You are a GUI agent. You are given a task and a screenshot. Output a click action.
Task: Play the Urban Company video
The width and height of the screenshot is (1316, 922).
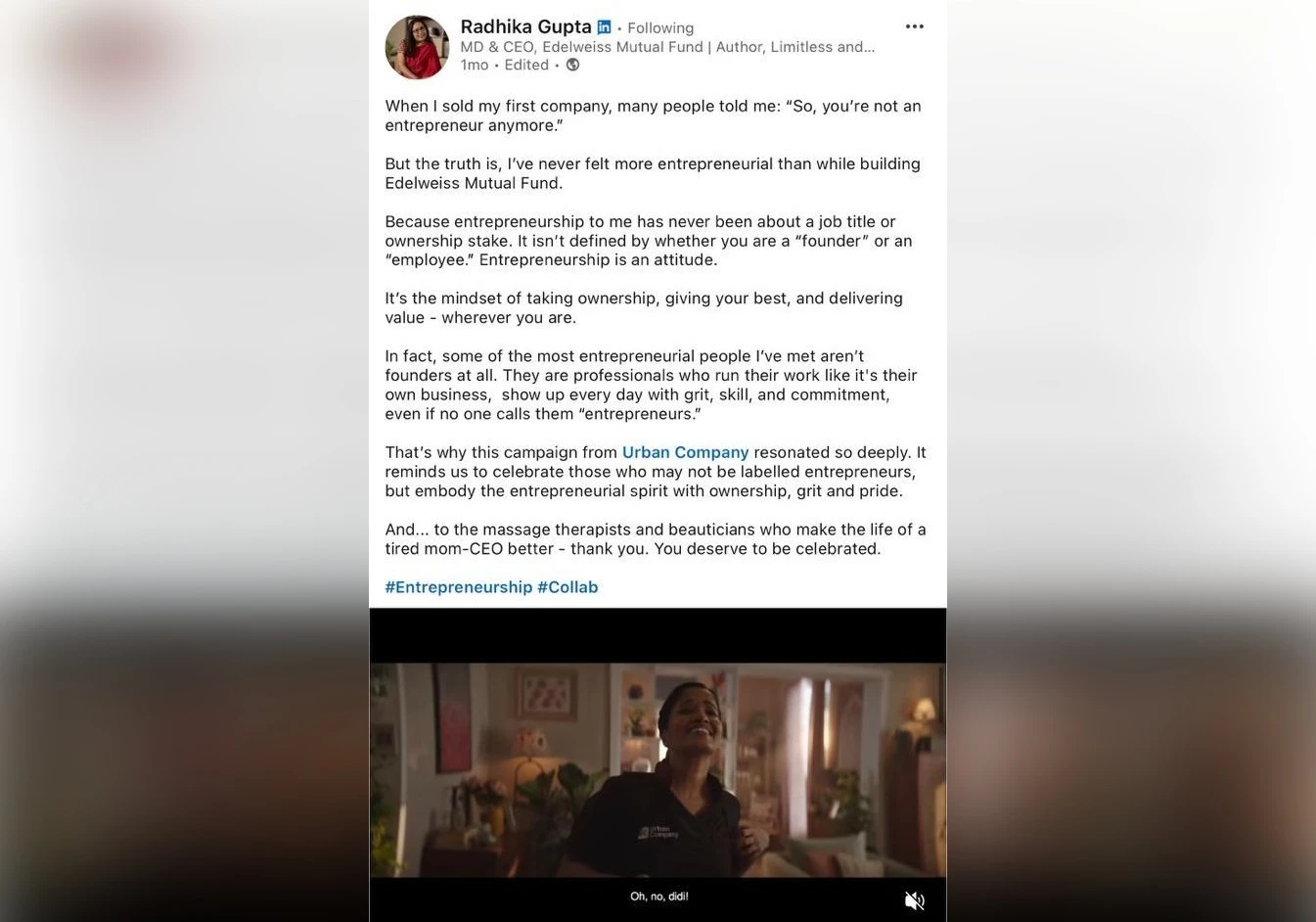[x=658, y=770]
